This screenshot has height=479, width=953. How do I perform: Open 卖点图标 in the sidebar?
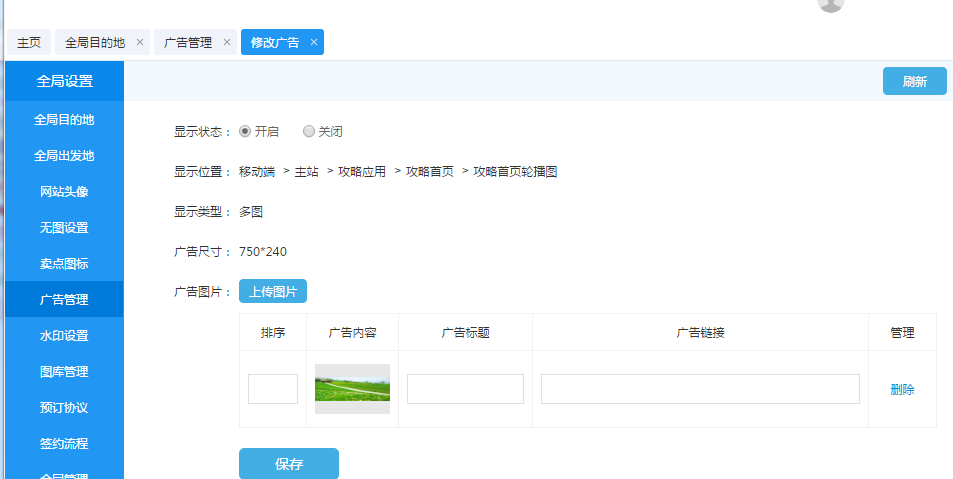tap(64, 263)
